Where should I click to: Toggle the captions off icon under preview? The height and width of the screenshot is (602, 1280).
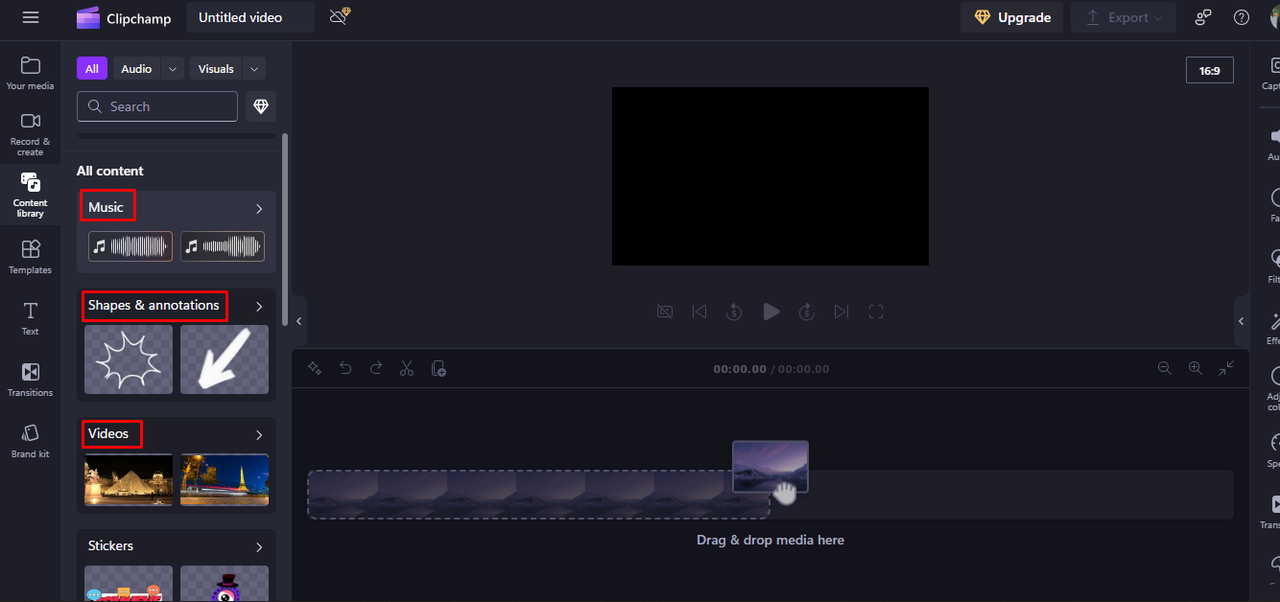tap(665, 312)
